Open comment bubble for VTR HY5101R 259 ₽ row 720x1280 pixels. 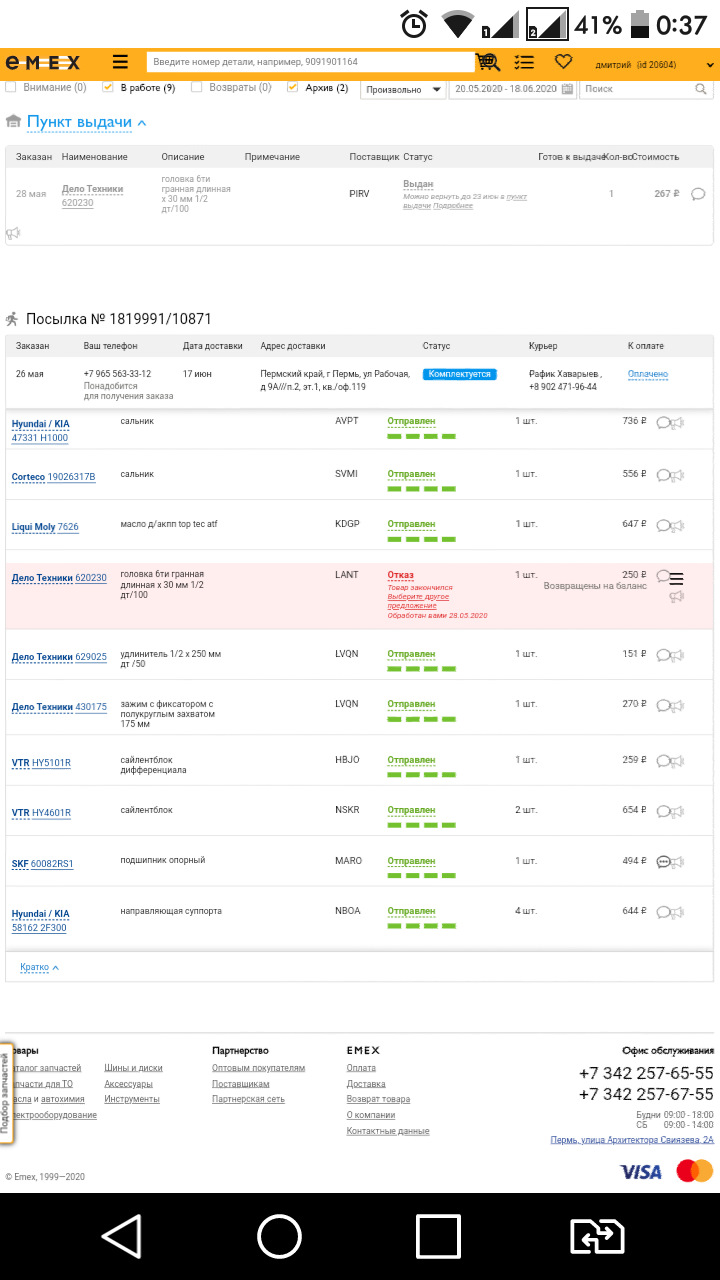(663, 761)
